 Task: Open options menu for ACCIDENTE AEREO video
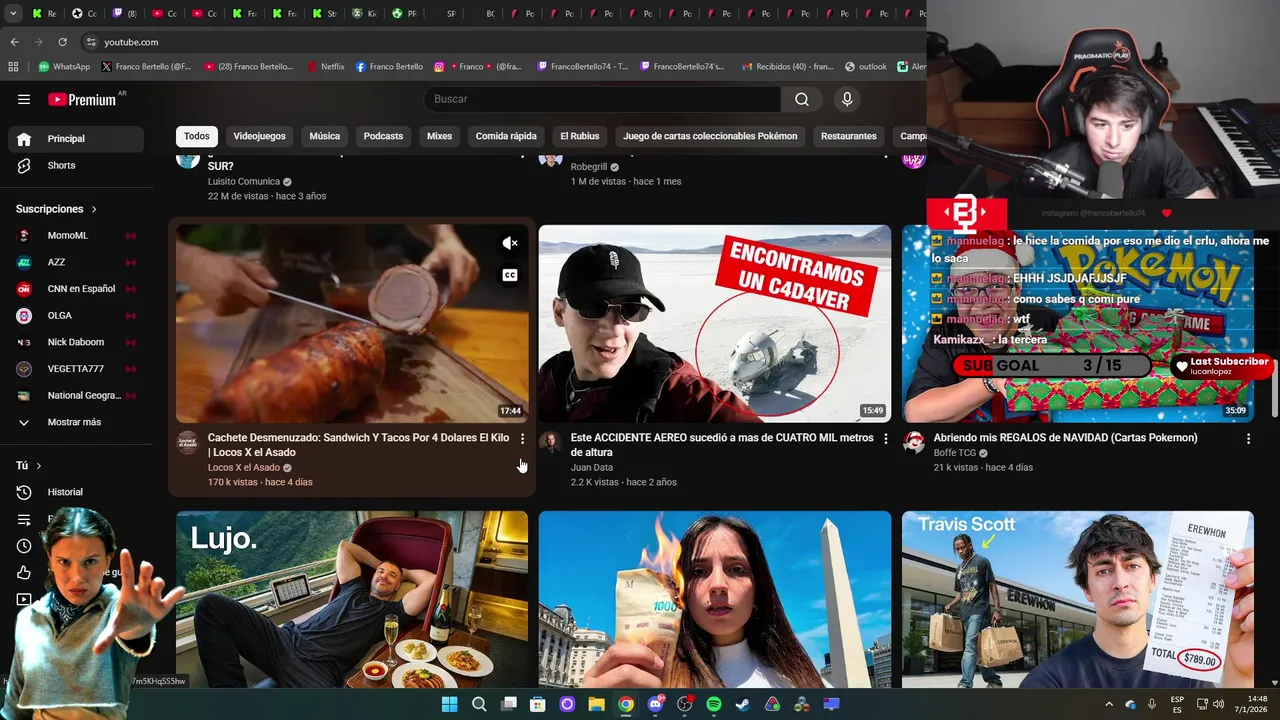[x=885, y=439]
